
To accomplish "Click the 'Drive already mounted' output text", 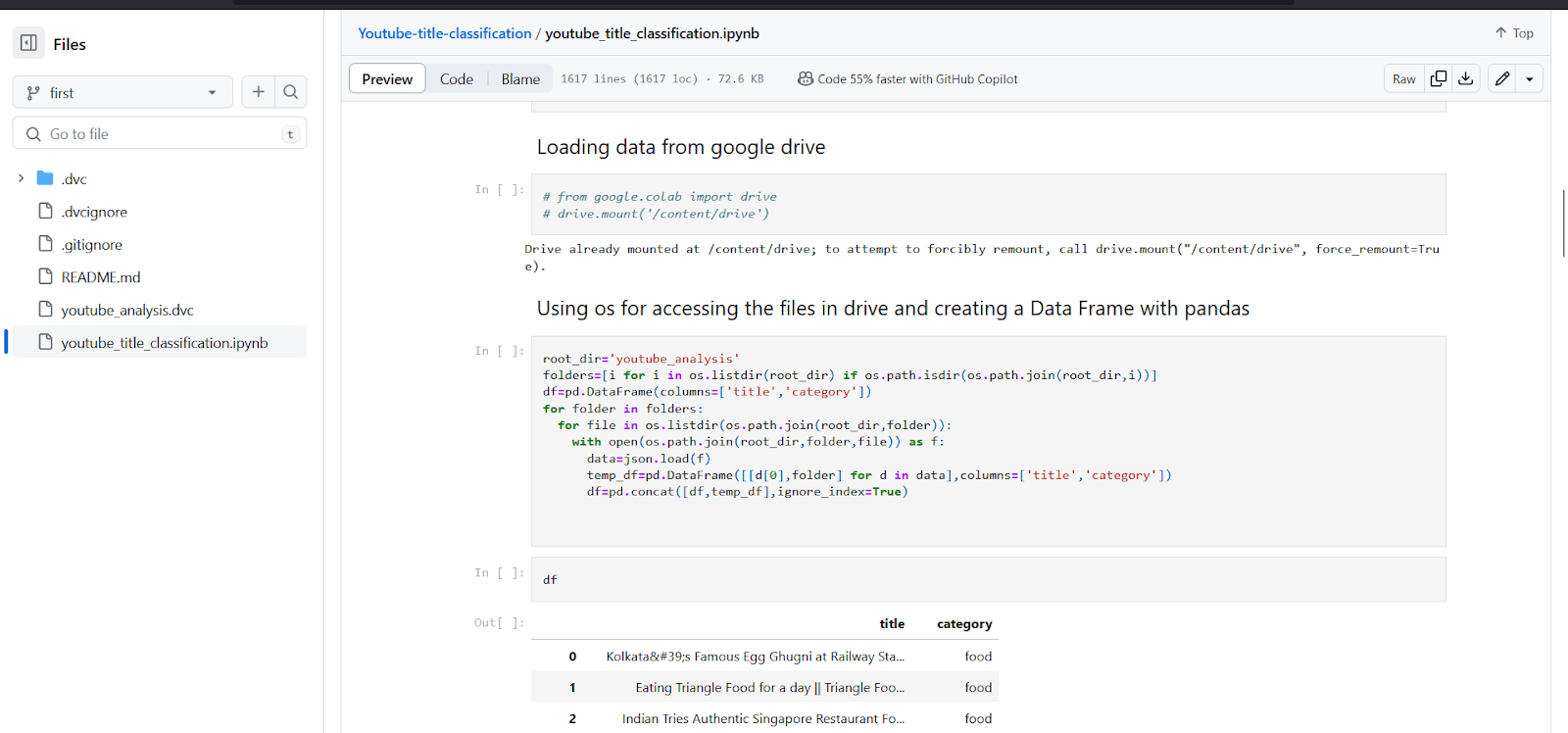I will (982, 258).
